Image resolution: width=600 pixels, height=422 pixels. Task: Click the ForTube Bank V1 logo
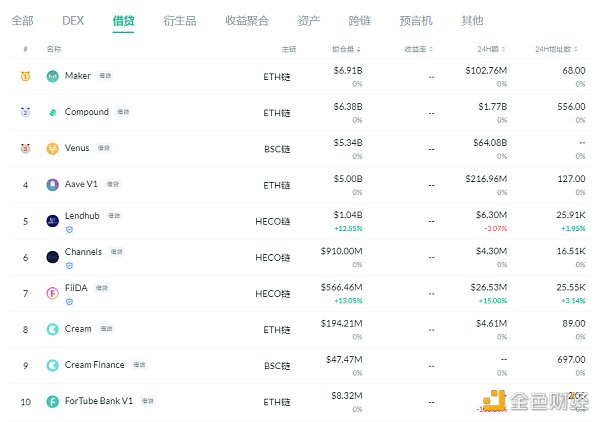(x=53, y=401)
